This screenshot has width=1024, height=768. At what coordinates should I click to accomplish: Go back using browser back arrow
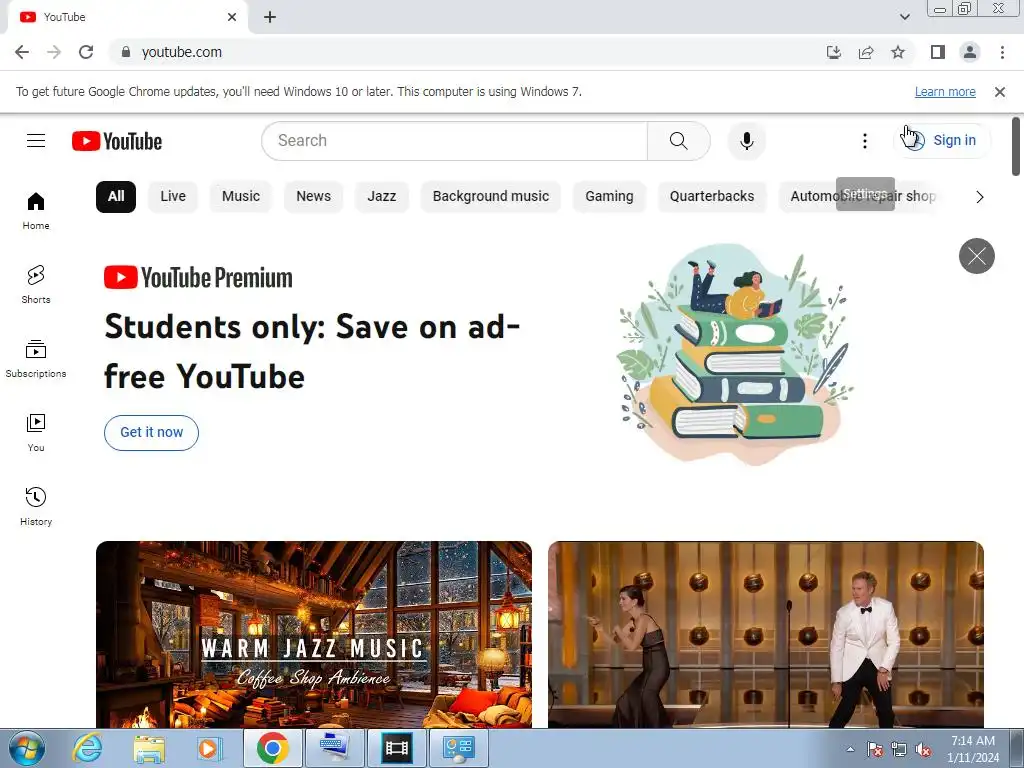point(22,52)
